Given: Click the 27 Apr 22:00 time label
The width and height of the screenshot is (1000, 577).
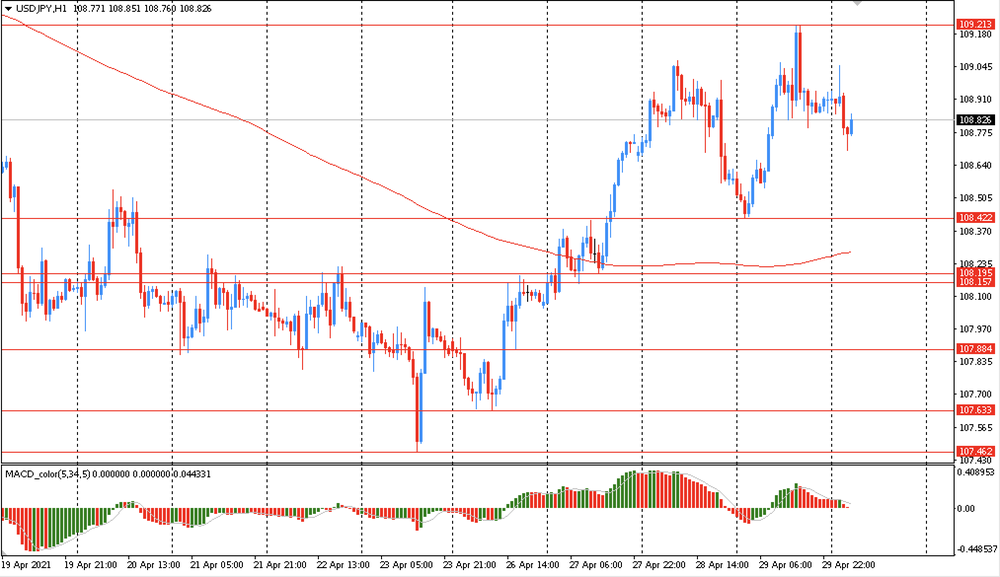Looking at the screenshot, I should [x=659, y=565].
